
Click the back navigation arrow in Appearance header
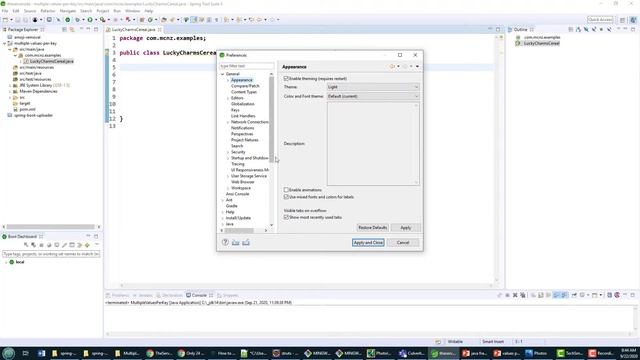pyautogui.click(x=392, y=66)
